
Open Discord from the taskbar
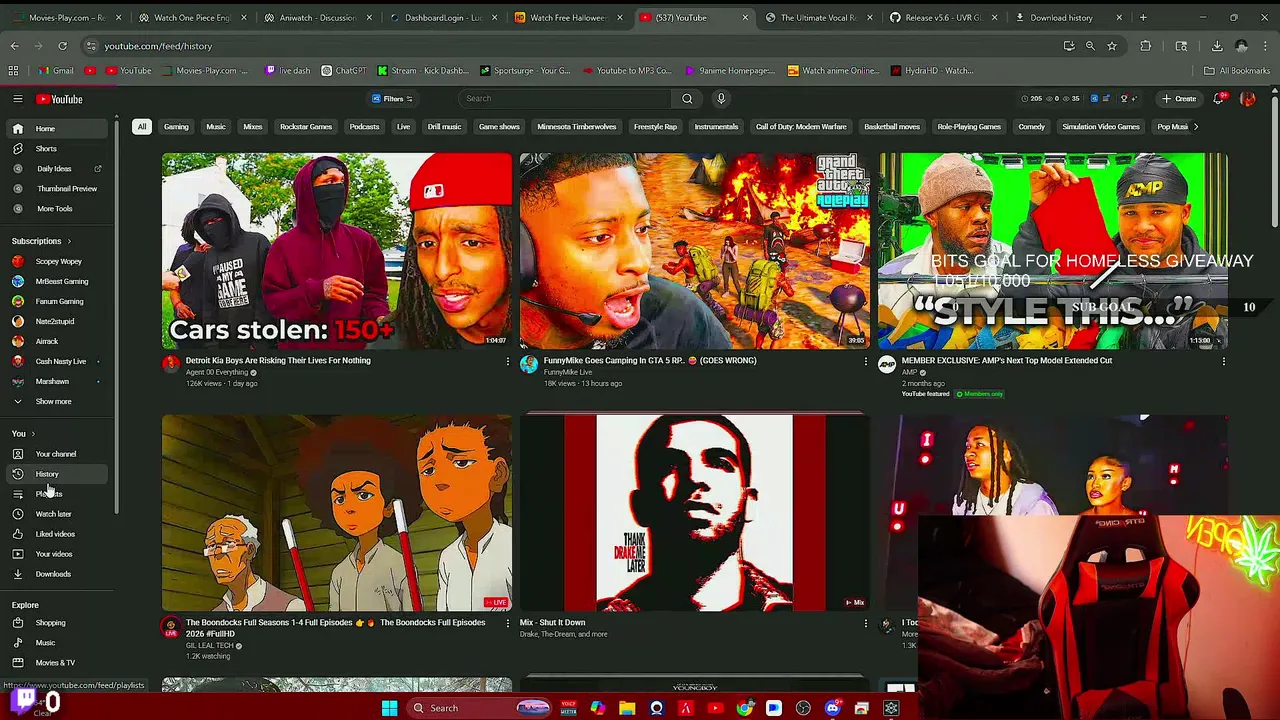click(x=832, y=708)
